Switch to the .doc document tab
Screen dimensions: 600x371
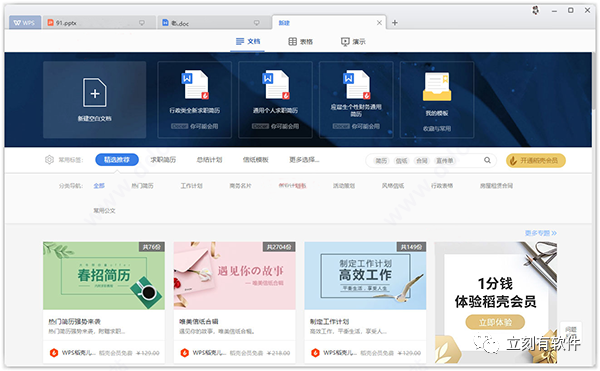(214, 23)
